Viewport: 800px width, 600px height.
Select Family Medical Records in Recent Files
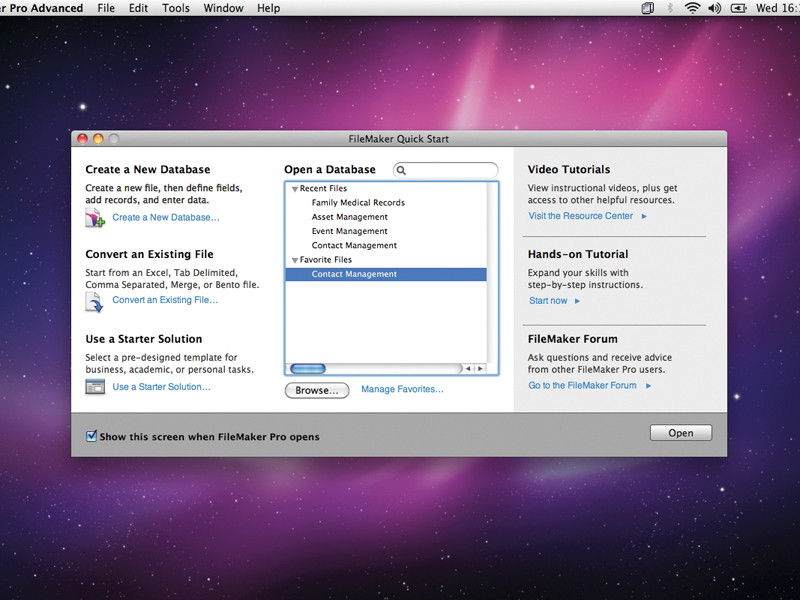click(386, 203)
